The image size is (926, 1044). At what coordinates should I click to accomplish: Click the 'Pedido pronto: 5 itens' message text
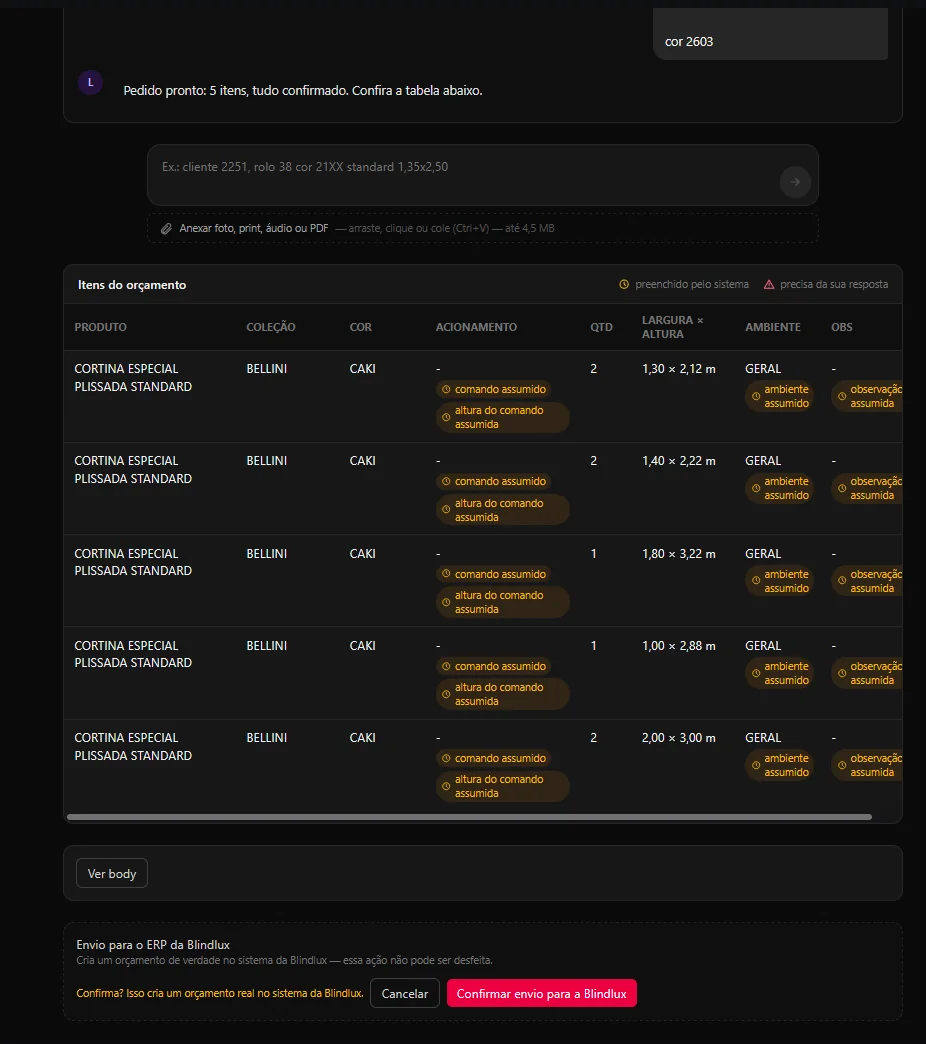pos(303,91)
